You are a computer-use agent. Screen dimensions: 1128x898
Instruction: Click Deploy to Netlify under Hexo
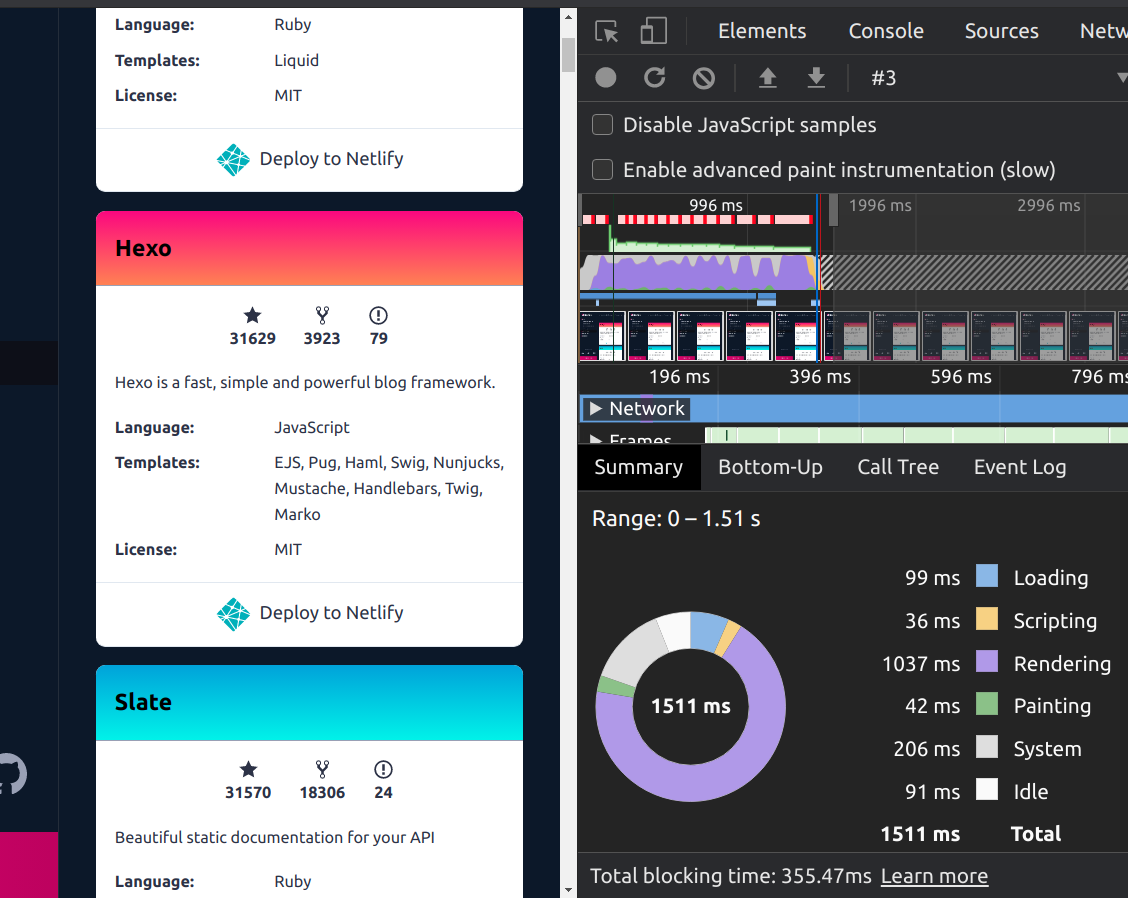(x=331, y=613)
